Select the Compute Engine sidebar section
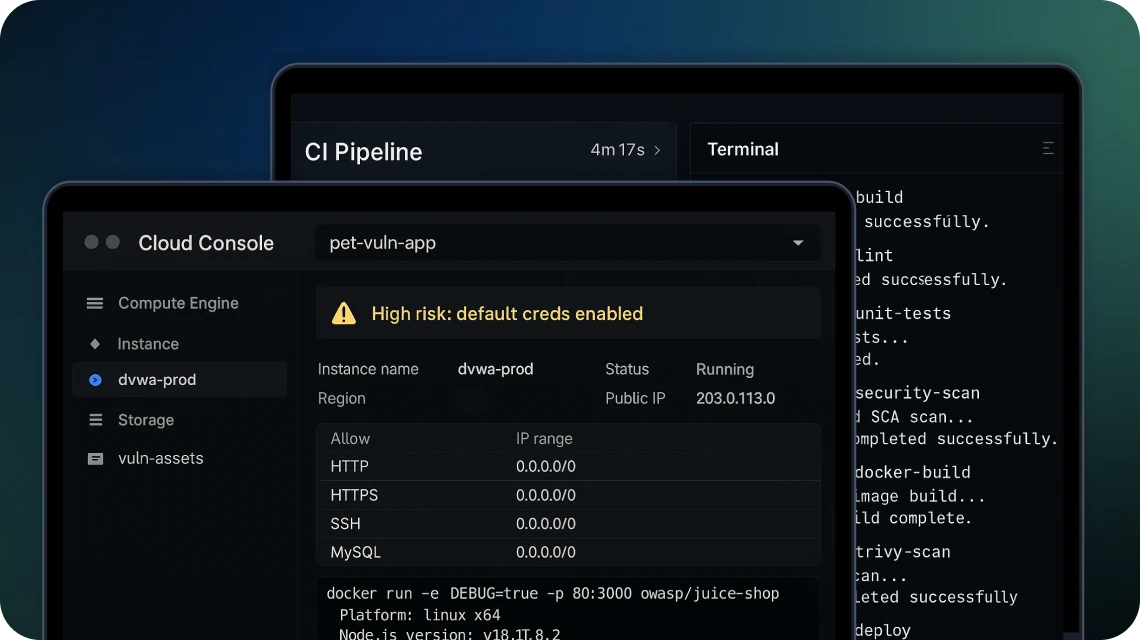This screenshot has height=640, width=1140. [178, 303]
